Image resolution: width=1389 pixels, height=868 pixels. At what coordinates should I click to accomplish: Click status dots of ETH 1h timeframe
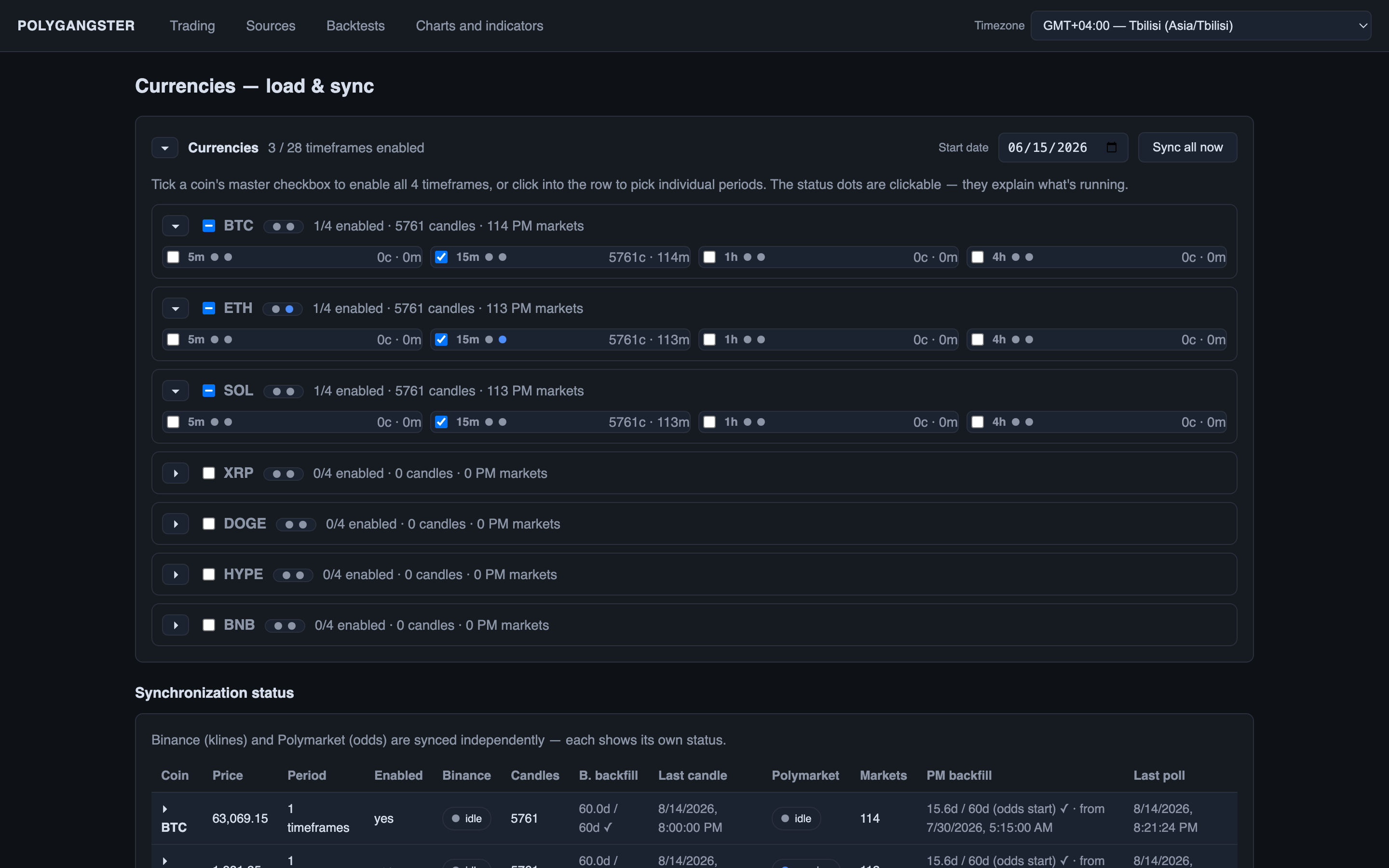click(754, 339)
